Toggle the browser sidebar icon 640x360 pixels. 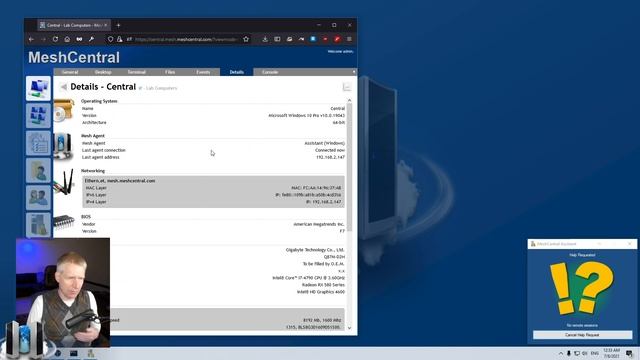[277, 39]
